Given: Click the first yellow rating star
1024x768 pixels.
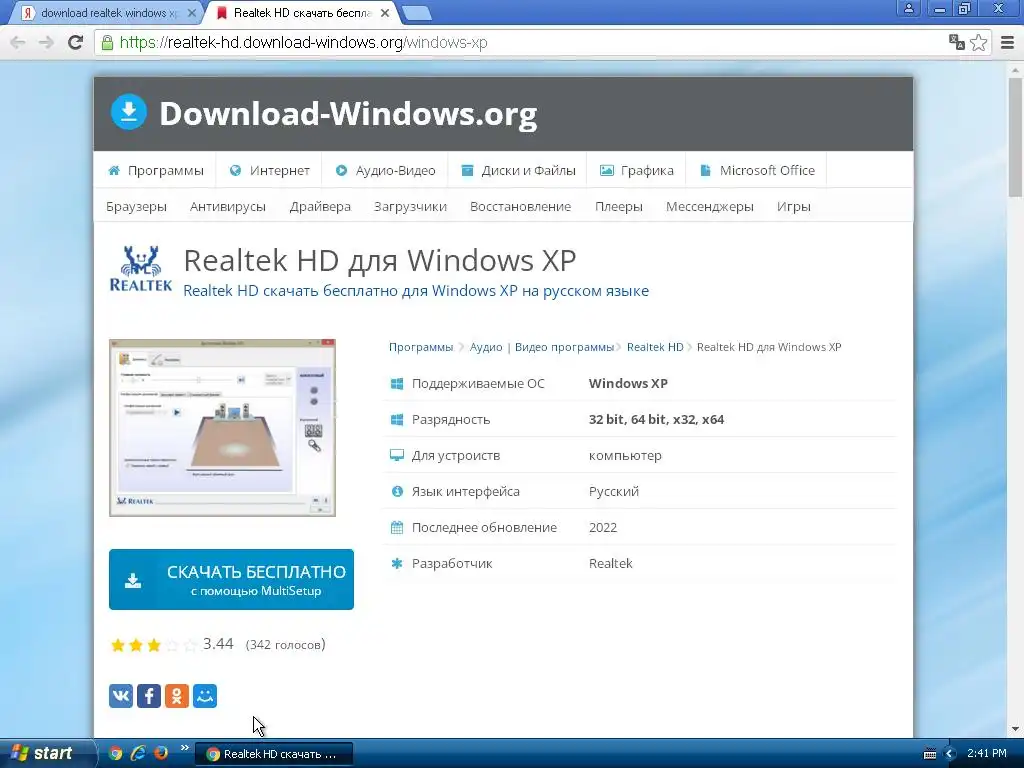Looking at the screenshot, I should point(118,645).
